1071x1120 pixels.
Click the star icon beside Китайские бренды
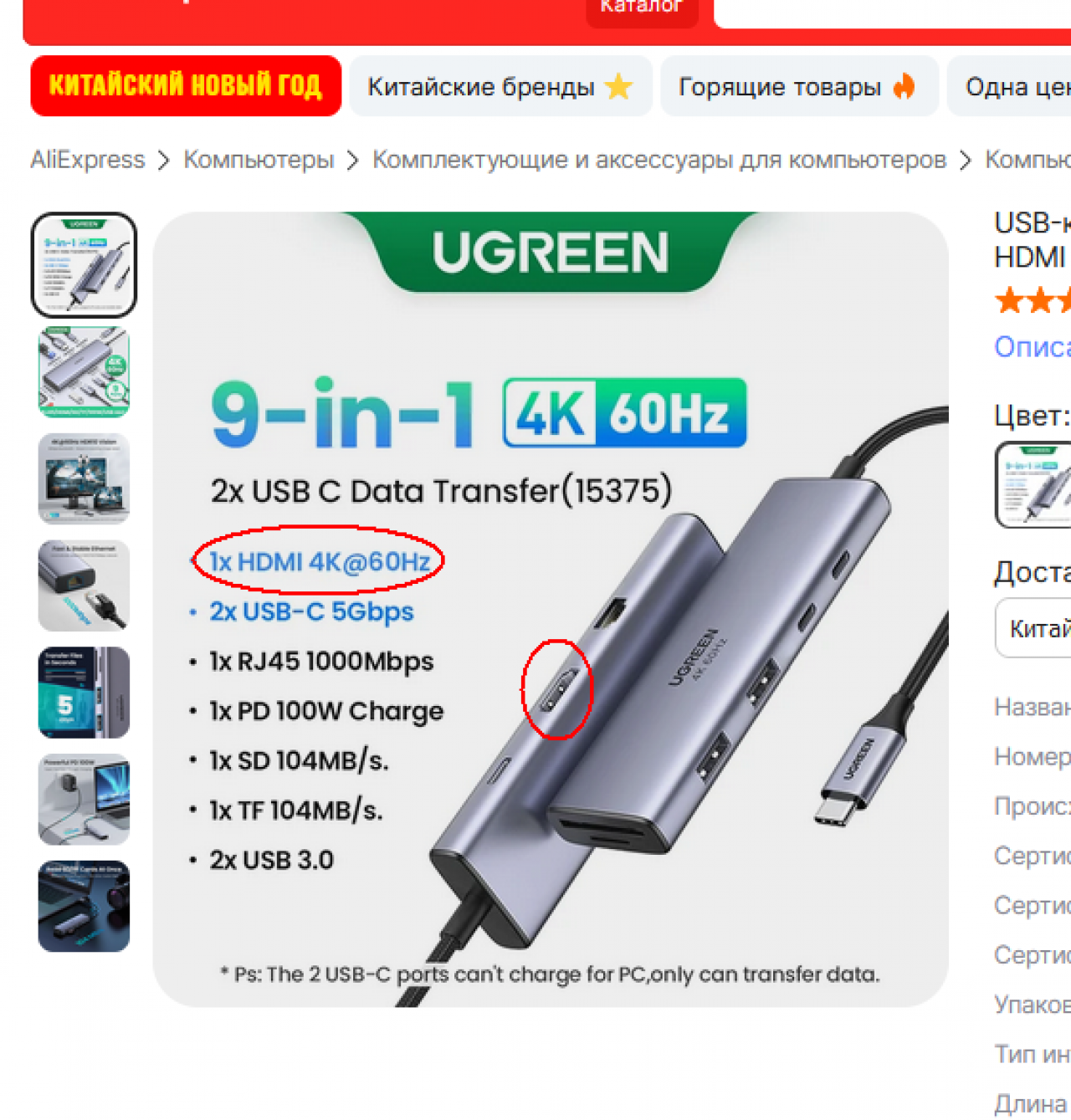pos(618,86)
